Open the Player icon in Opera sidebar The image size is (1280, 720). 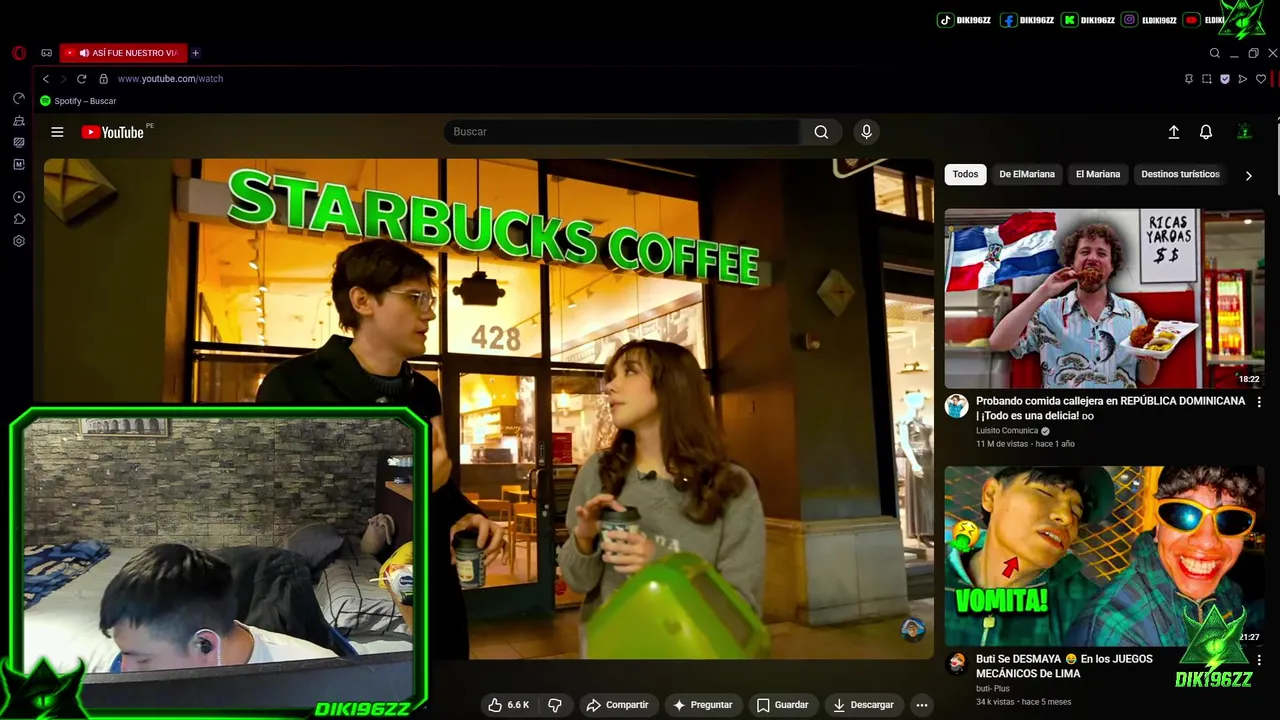[x=18, y=197]
